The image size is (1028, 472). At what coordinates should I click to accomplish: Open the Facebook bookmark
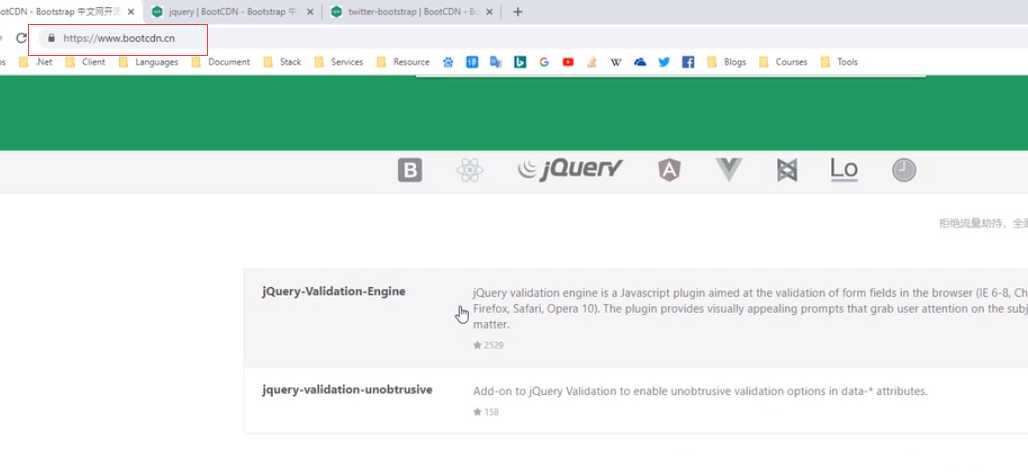click(688, 62)
